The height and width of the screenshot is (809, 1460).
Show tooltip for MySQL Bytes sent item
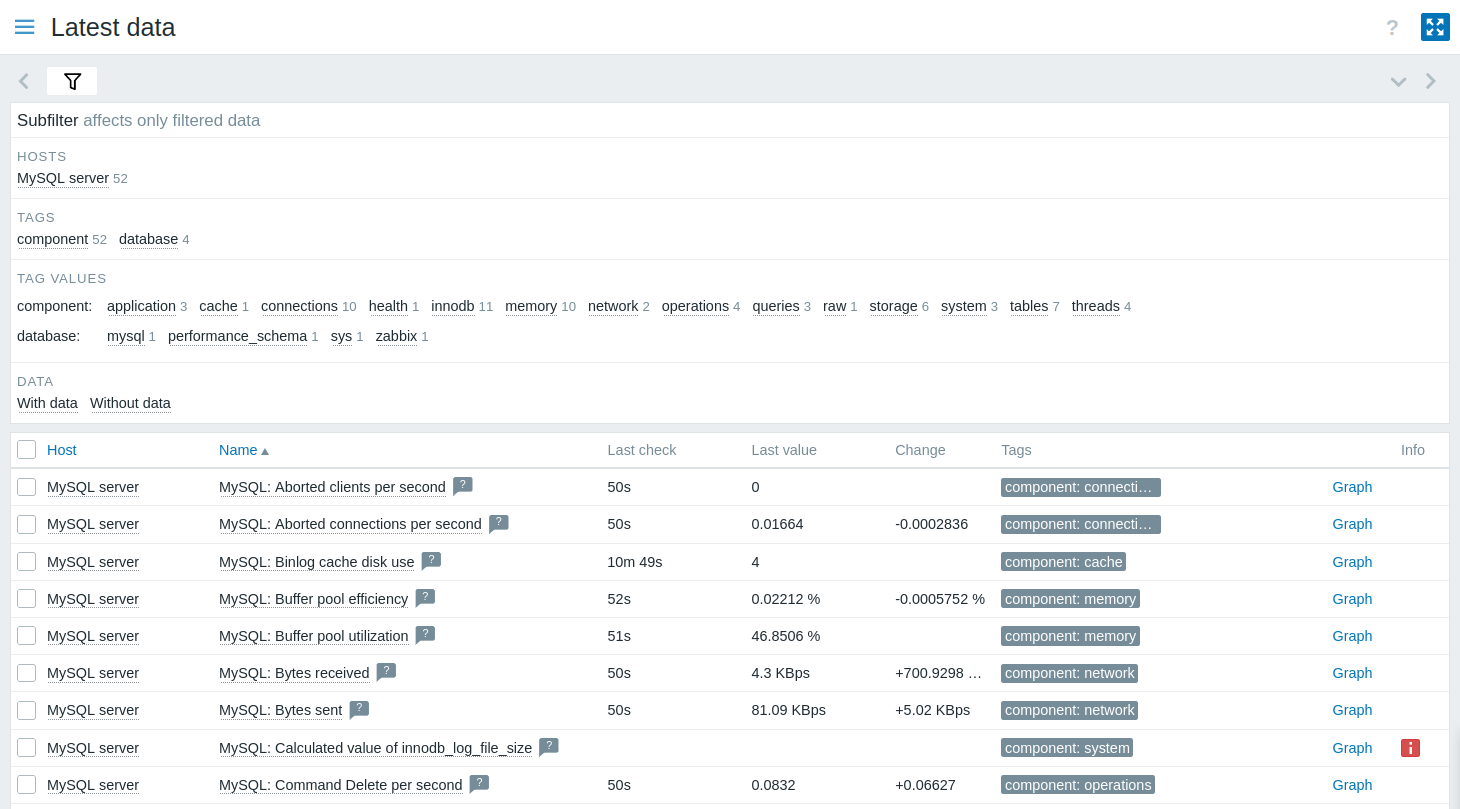359,709
